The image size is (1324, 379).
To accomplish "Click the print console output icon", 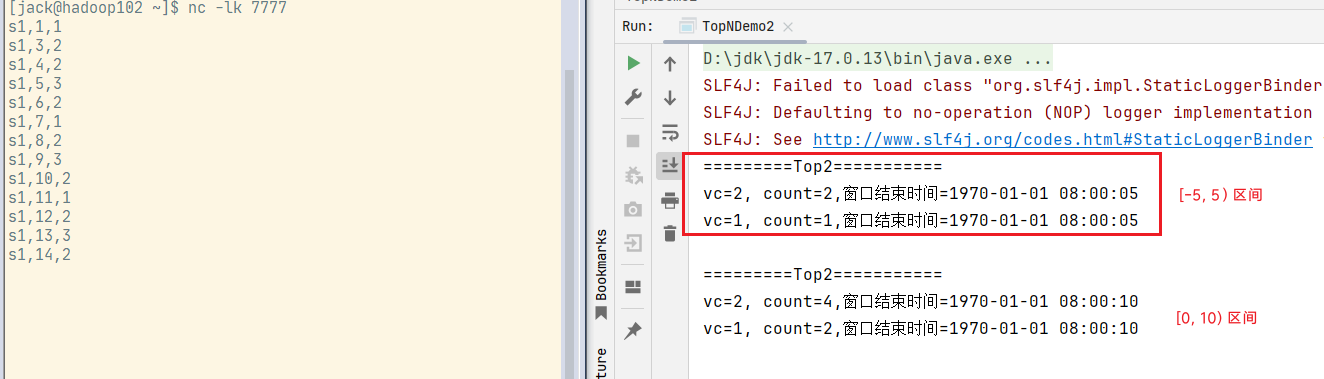I will tap(670, 201).
